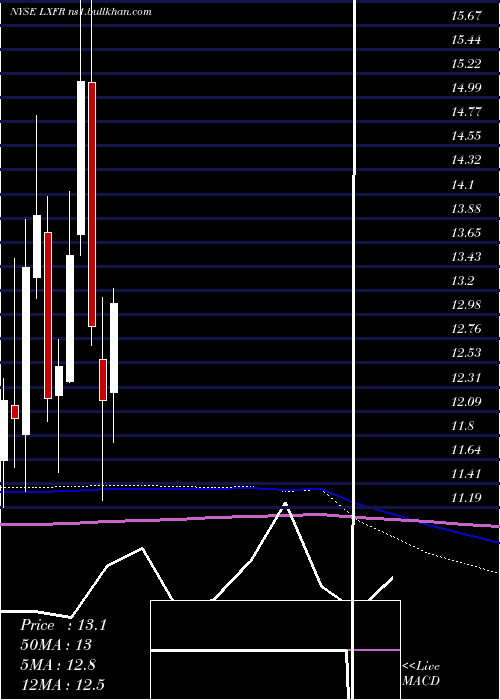Click the 13.65 price axis label
The height and width of the screenshot is (700, 500).
[466, 233]
